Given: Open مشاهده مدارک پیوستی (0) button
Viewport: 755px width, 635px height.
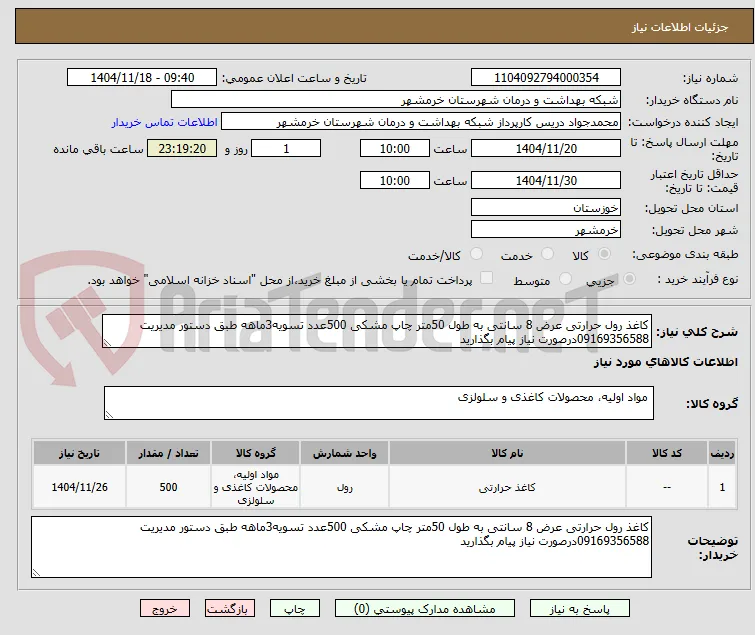Looking at the screenshot, I should (425, 609).
